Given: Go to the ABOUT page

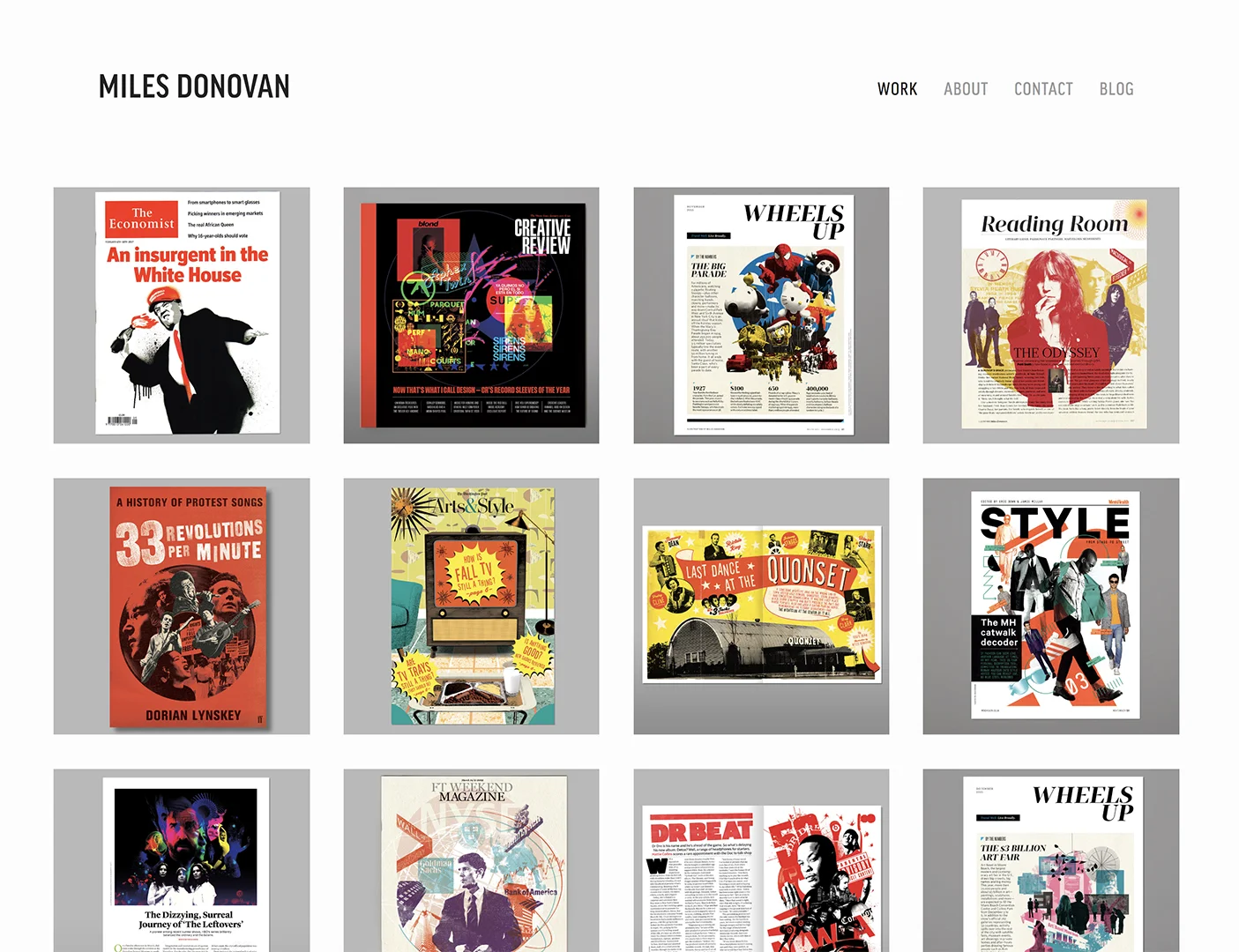Looking at the screenshot, I should (966, 89).
